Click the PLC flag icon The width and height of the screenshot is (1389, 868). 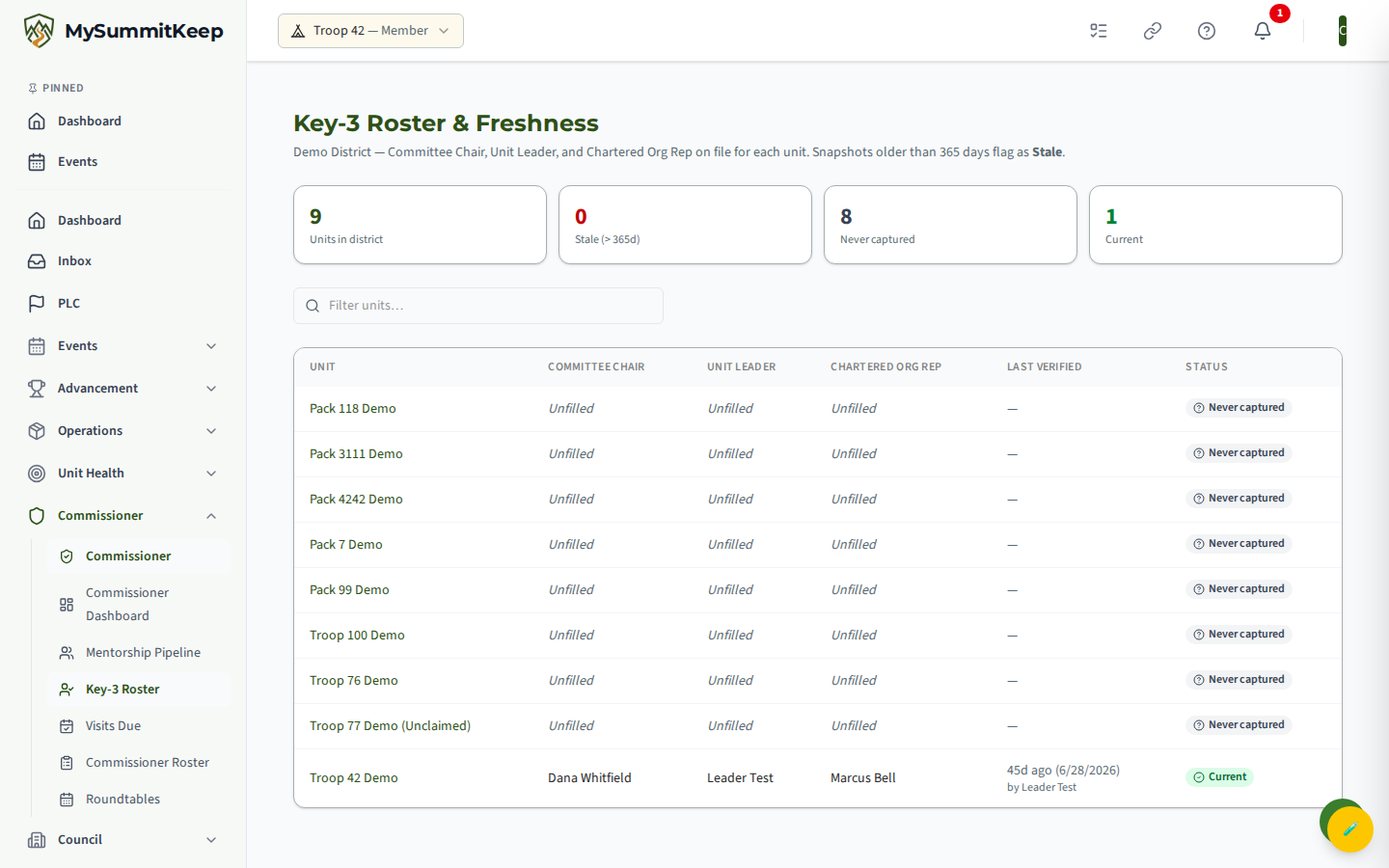[x=37, y=304]
